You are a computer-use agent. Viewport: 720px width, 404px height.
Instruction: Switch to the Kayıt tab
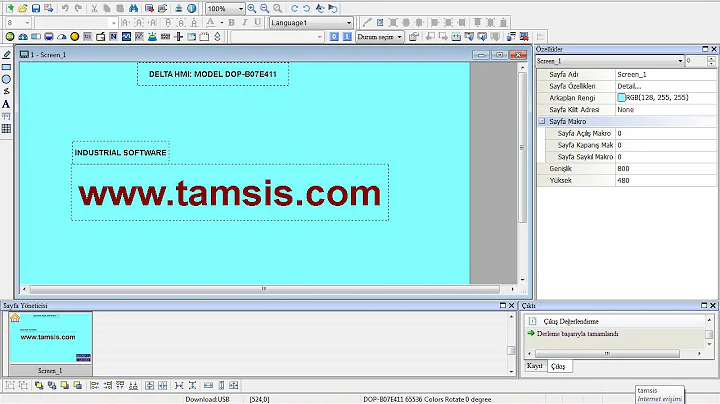pos(534,366)
